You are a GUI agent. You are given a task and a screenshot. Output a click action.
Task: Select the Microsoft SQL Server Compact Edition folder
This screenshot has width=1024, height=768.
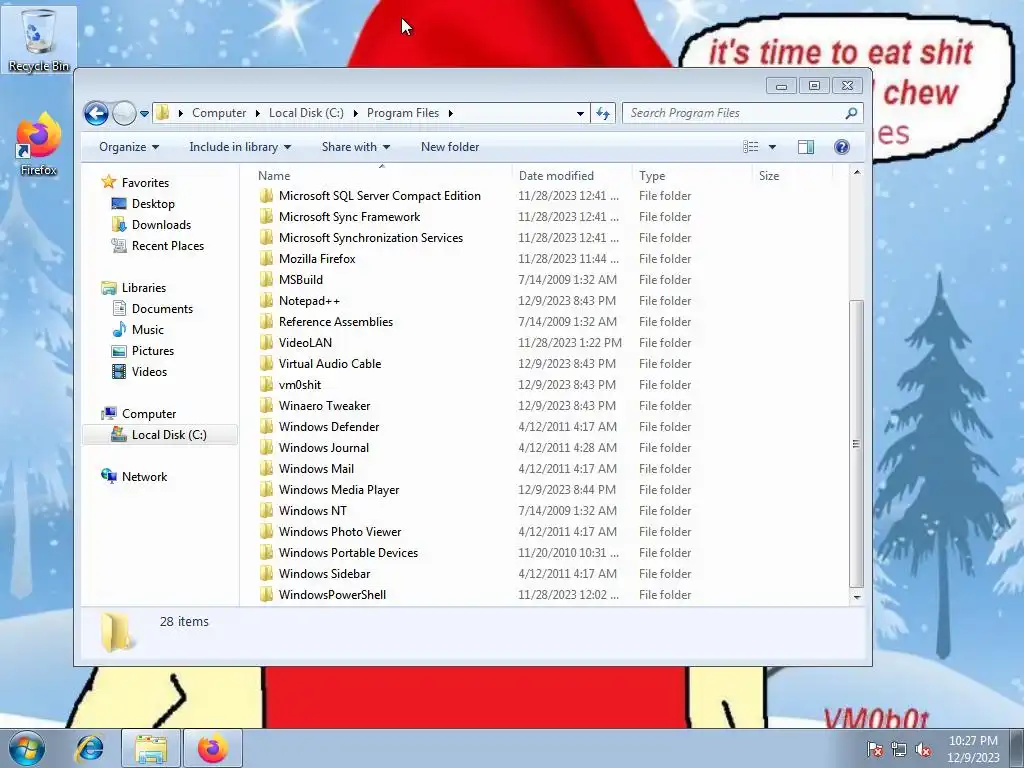(x=379, y=196)
